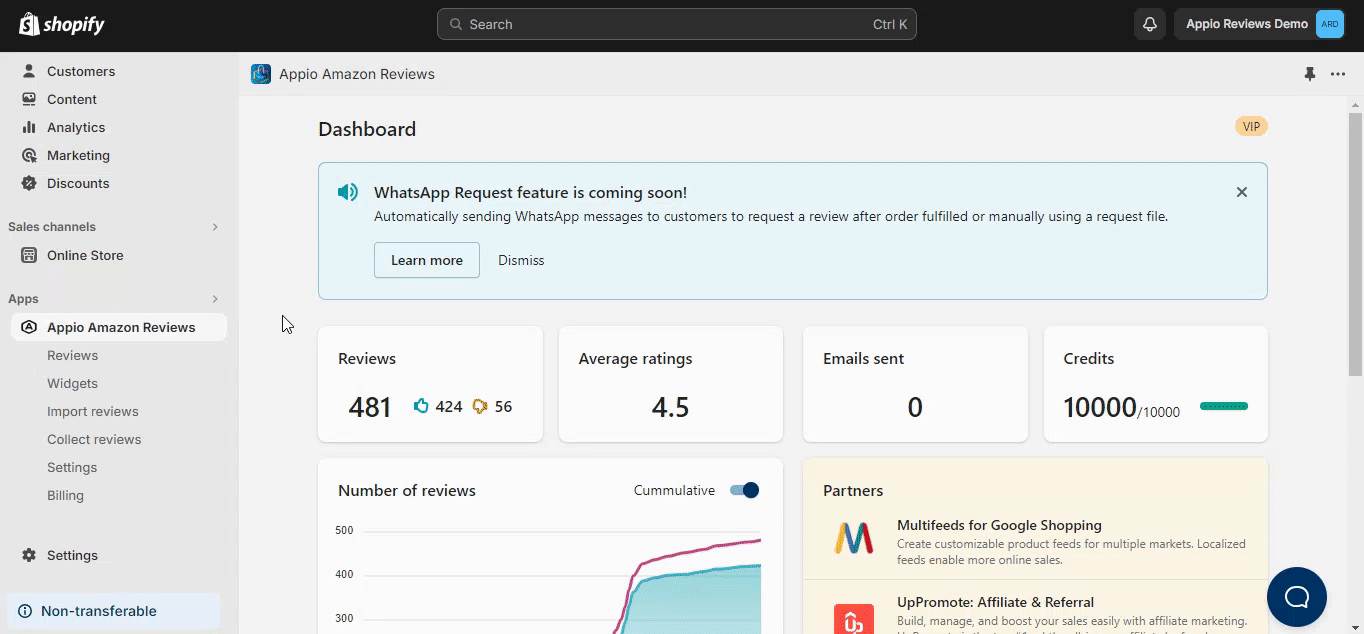1364x634 pixels.
Task: Click the Dashboard heading
Action: [x=367, y=129]
